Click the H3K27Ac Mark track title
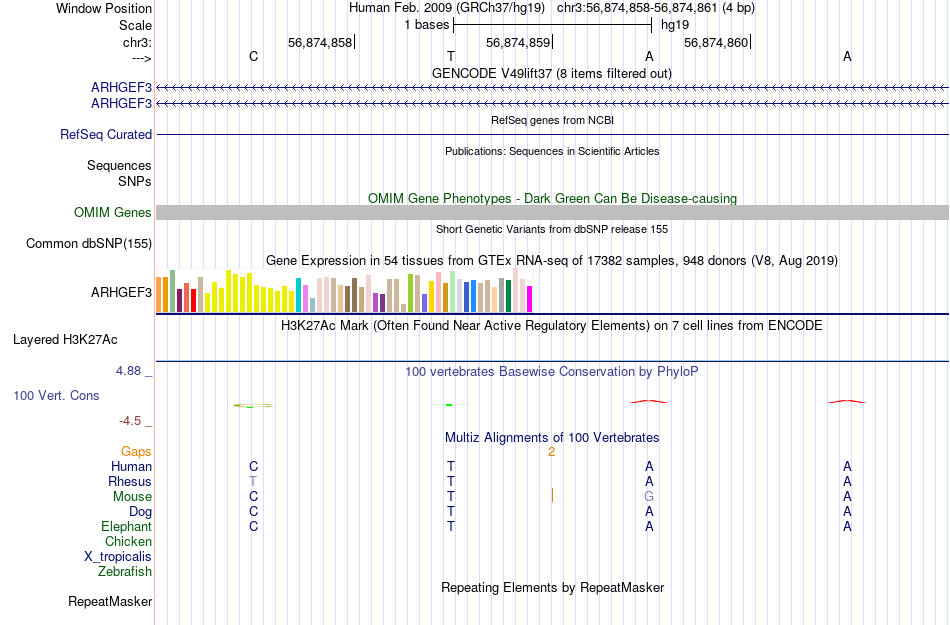 [552, 325]
